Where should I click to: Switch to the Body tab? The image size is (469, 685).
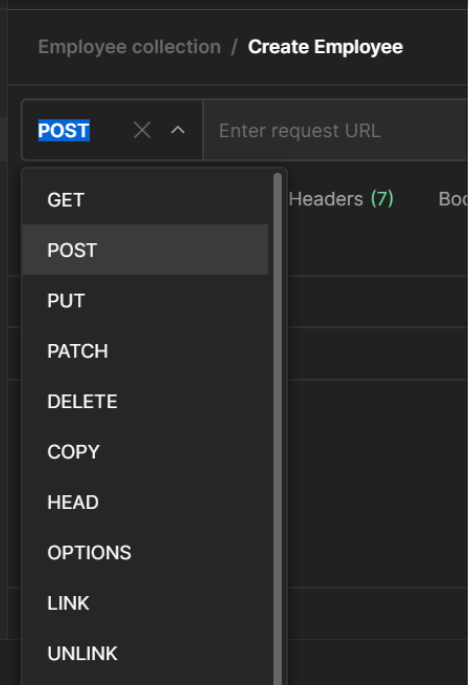tap(453, 199)
